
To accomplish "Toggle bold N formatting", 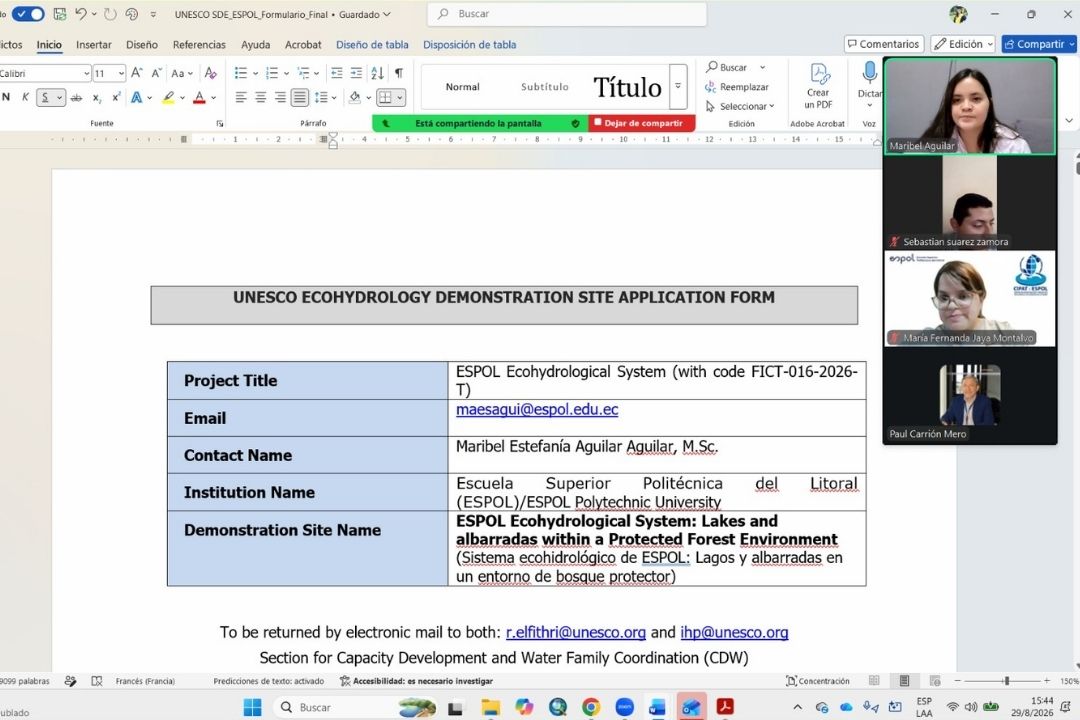I will (6, 97).
